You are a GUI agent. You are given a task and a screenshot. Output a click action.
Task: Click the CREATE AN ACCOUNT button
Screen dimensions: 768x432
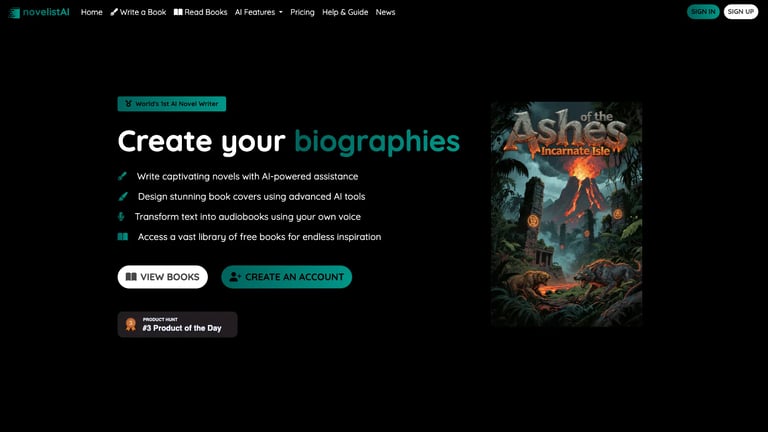[x=287, y=277]
